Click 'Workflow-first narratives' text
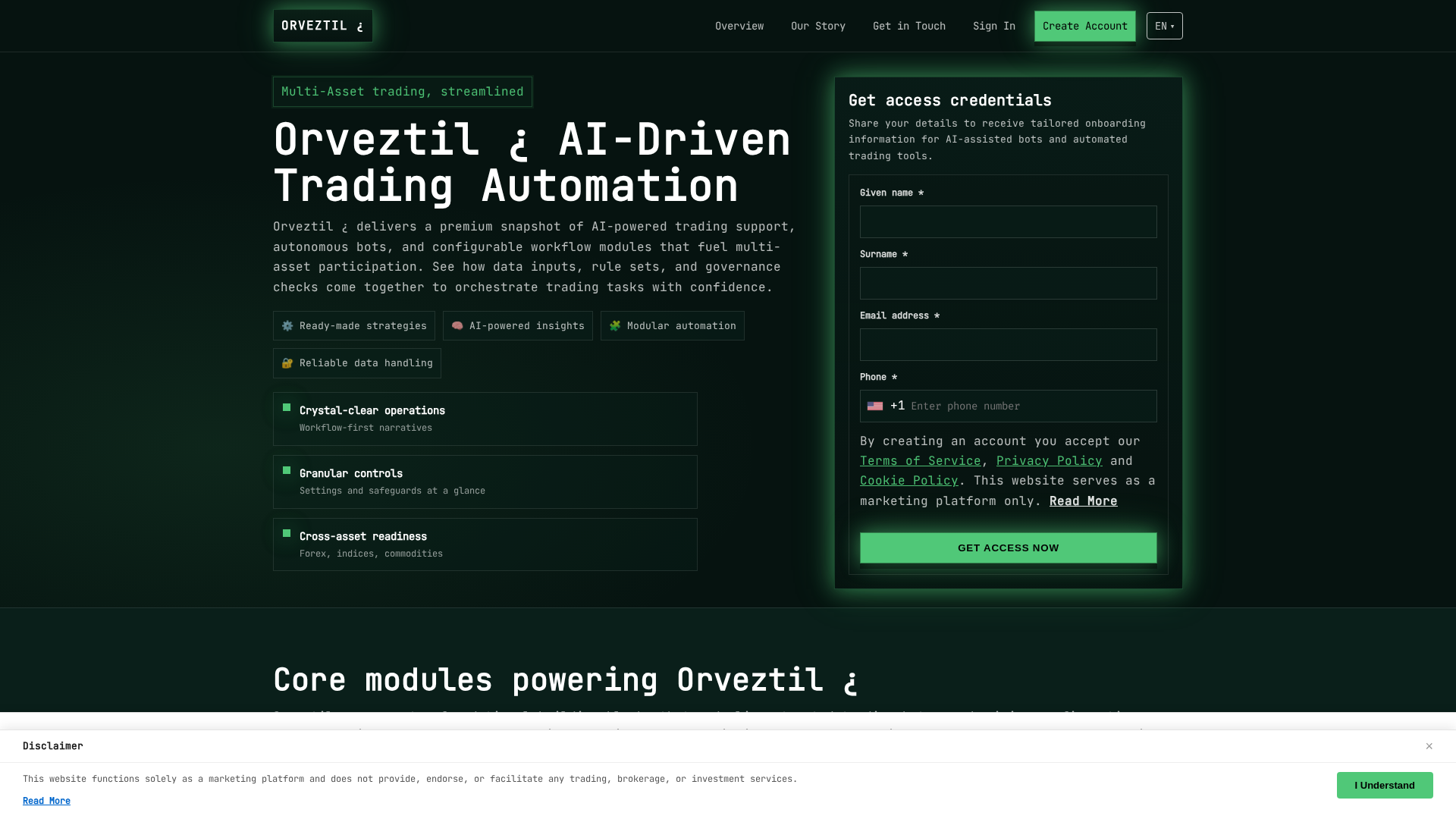This screenshot has height=819, width=1456. click(x=366, y=428)
